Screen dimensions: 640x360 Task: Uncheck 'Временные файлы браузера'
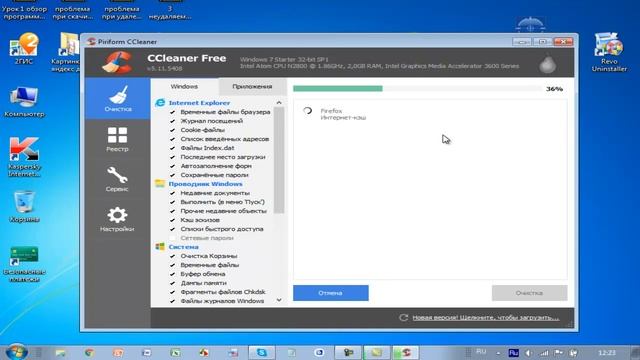[x=172, y=112]
